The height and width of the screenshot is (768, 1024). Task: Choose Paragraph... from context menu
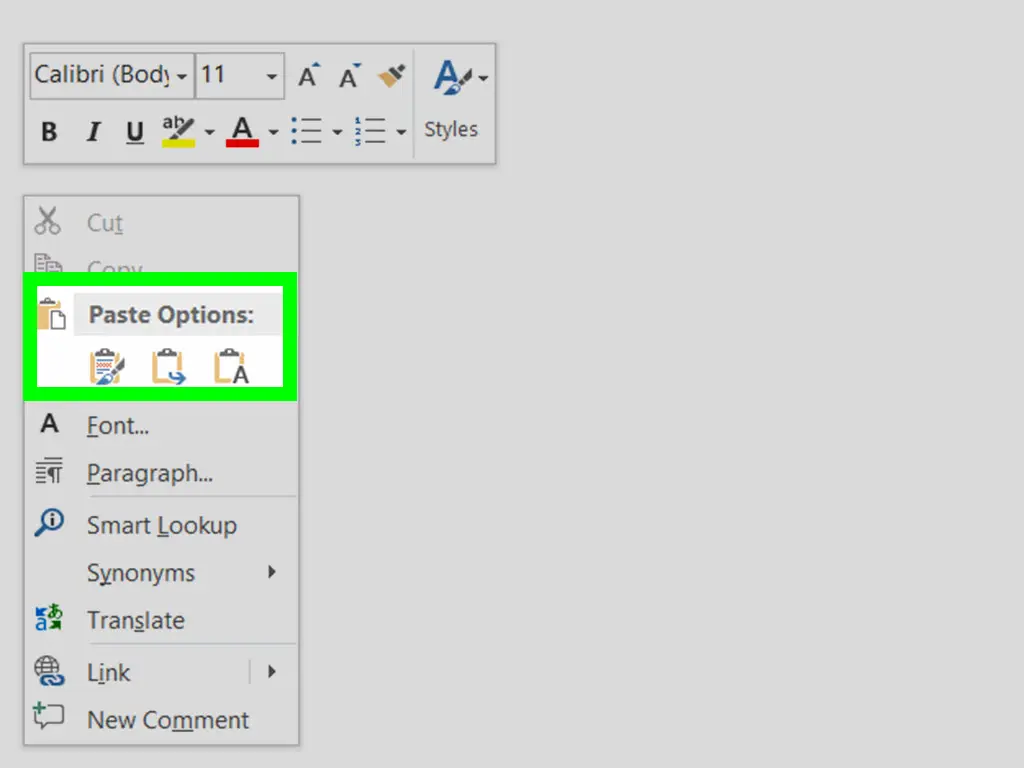(x=149, y=473)
